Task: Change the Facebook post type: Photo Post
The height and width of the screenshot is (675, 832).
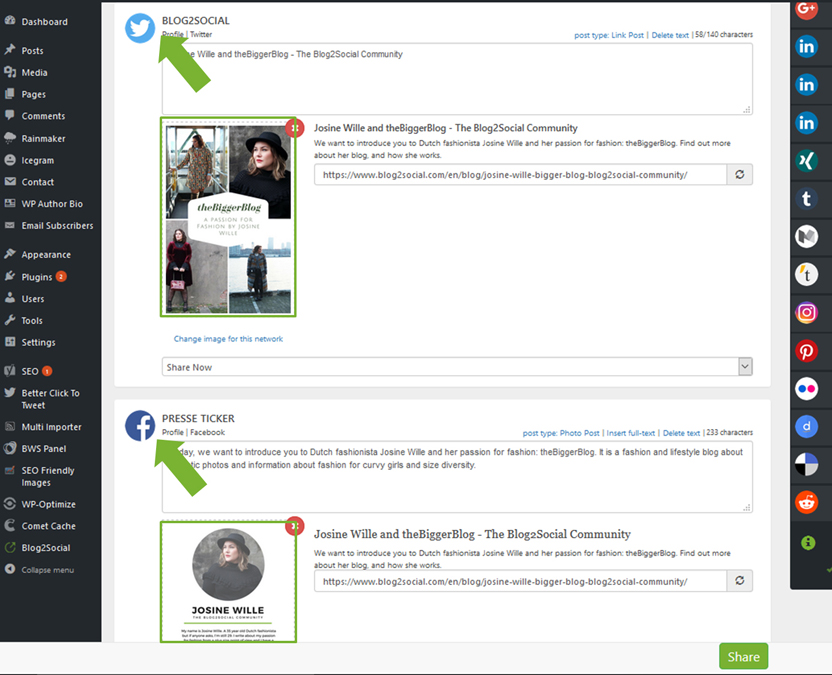Action: (x=561, y=433)
